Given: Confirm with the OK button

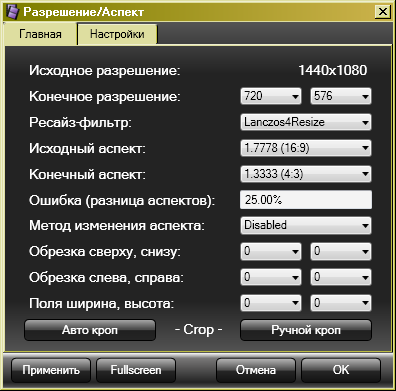Looking at the screenshot, I should pyautogui.click(x=341, y=370).
